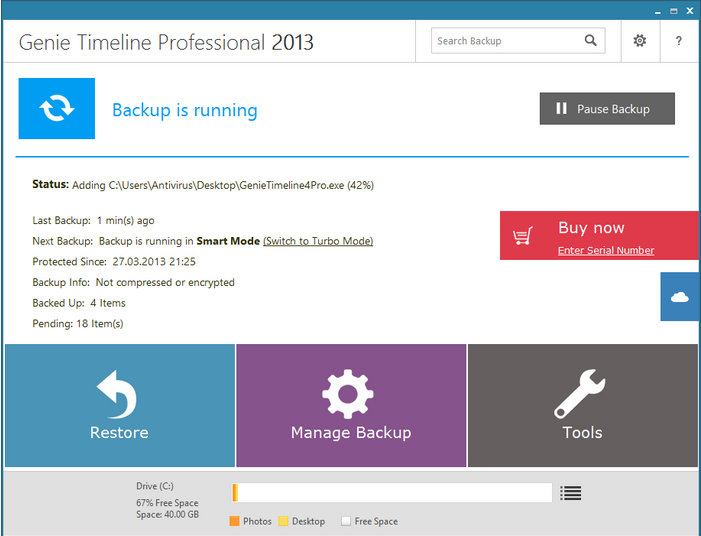Click the Status line adding GenieTimeline4Pro.exe
The height and width of the screenshot is (536, 701).
pyautogui.click(x=203, y=185)
